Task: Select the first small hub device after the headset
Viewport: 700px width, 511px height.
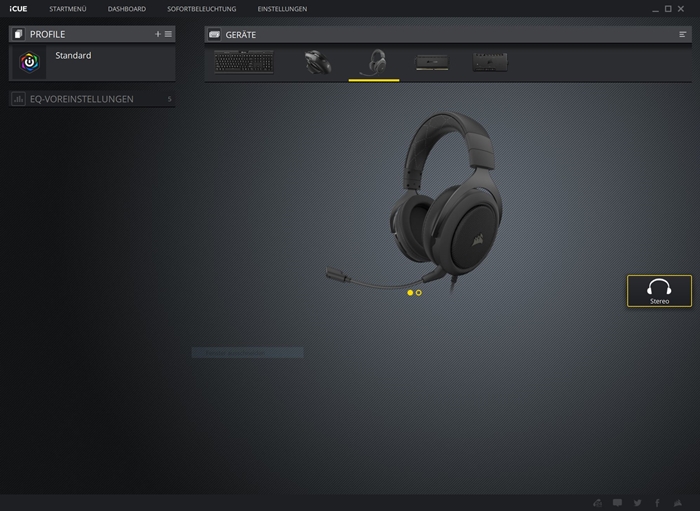Action: tap(432, 62)
